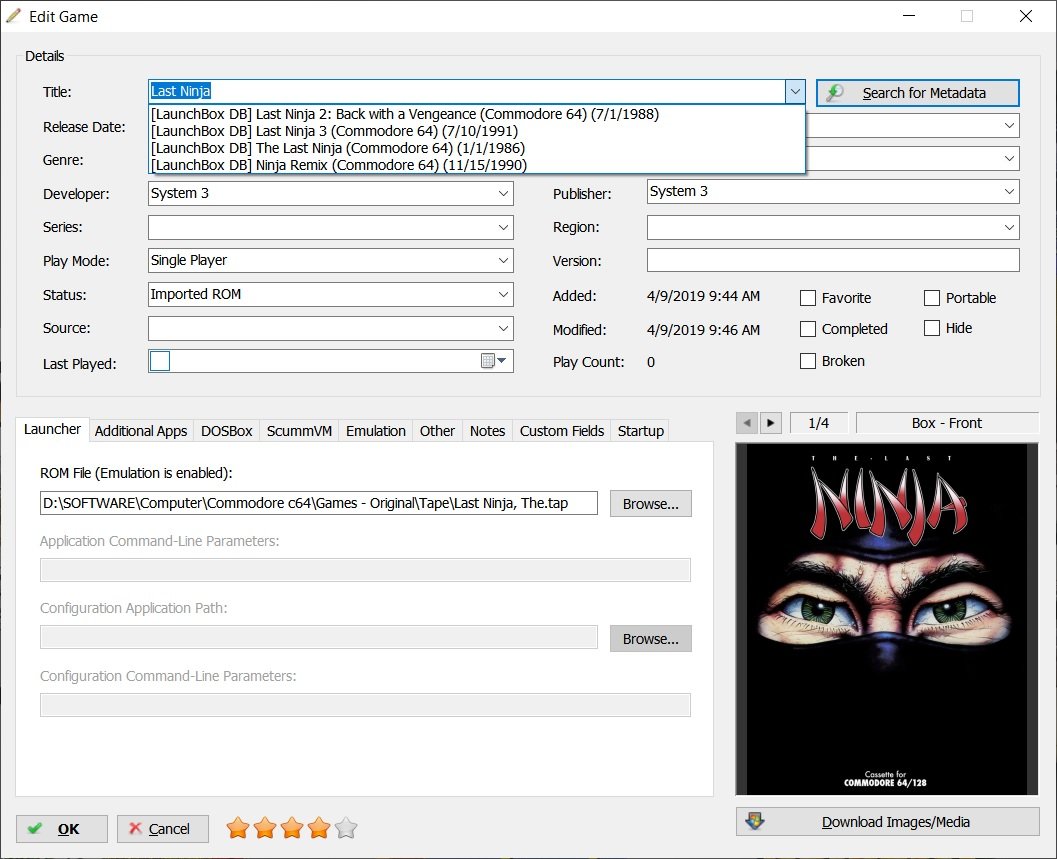Set rating to three stars
Image resolution: width=1057 pixels, height=859 pixels.
292,827
